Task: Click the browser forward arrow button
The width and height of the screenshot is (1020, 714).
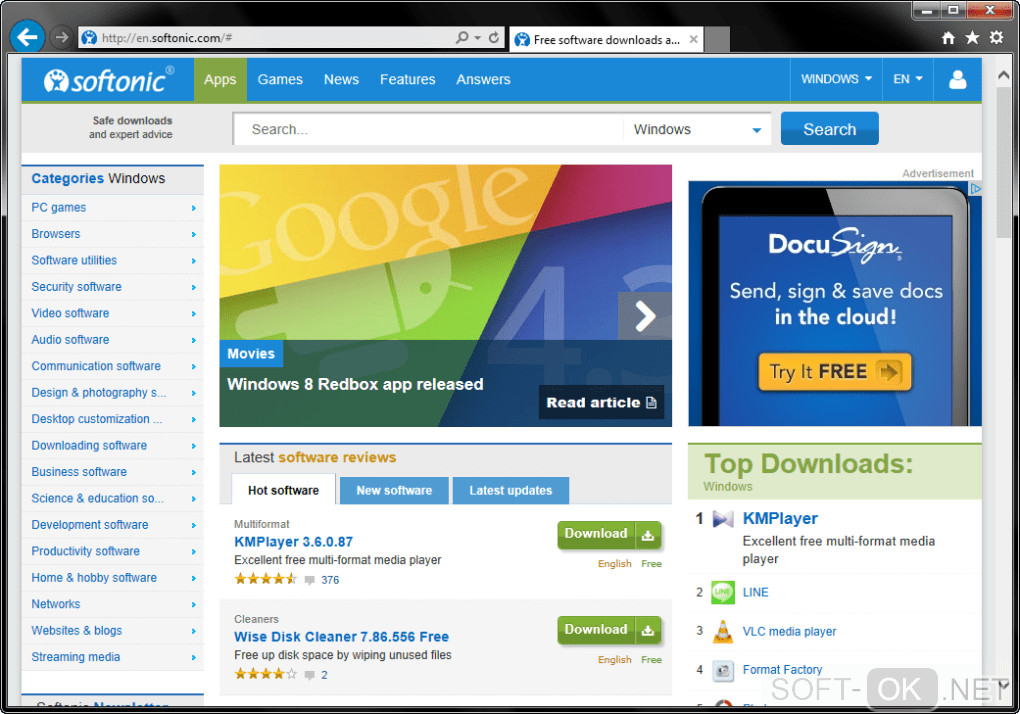Action: (61, 38)
